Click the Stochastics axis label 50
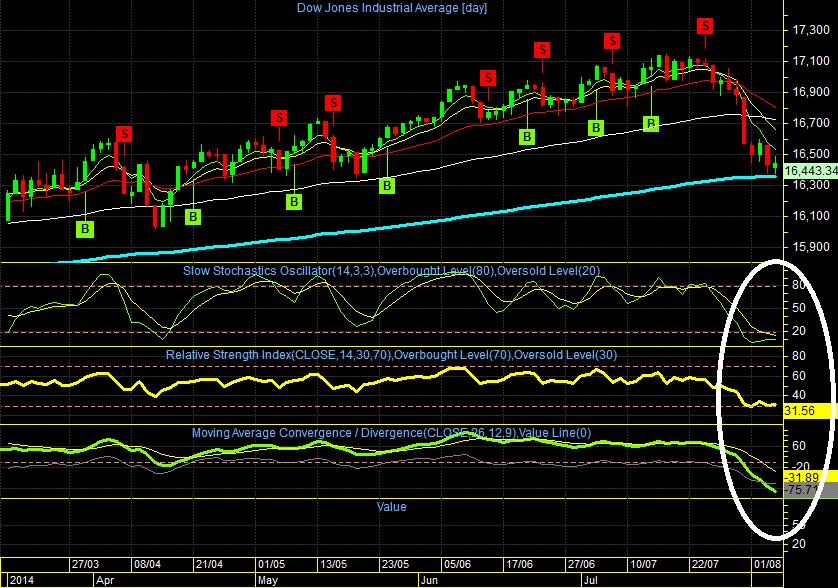 (x=799, y=308)
